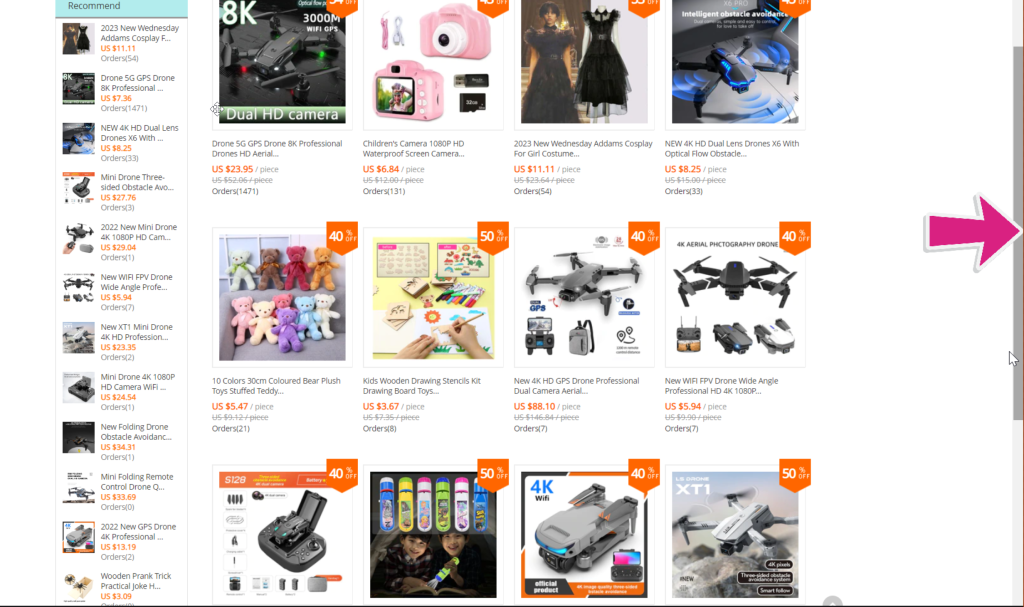Viewport: 1024px width, 607px height.
Task: Open sidebar Wooden Prank Trick Practical Joke item
Action: tap(136, 581)
